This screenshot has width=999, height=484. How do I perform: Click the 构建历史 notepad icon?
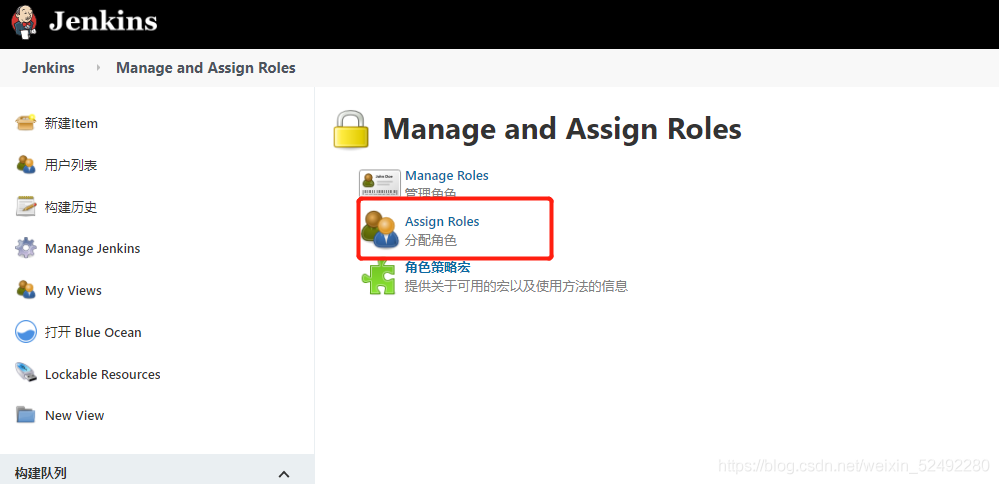click(25, 206)
